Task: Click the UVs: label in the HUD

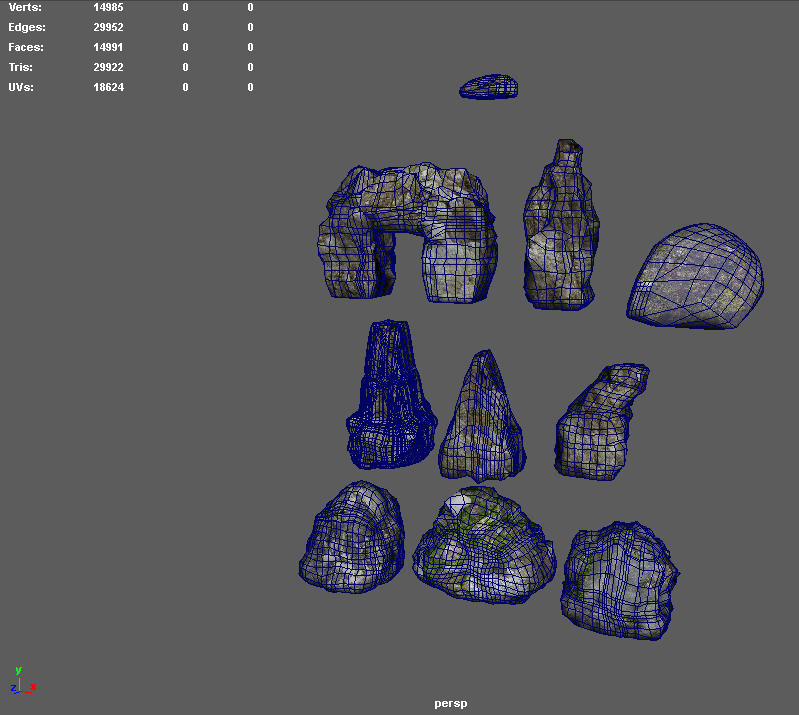Action: (21, 87)
